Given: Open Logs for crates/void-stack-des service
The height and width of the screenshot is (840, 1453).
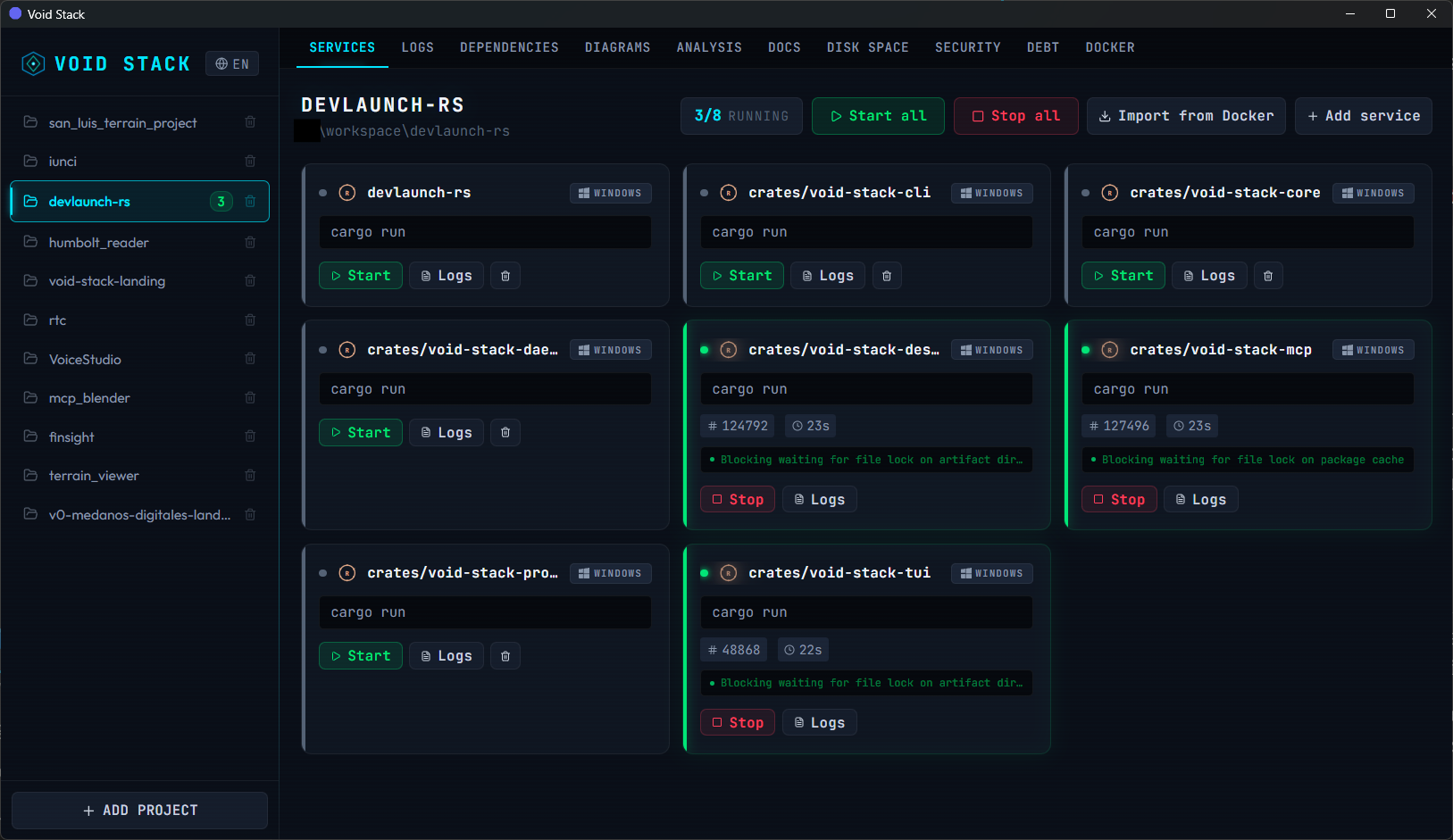Looking at the screenshot, I should click(820, 500).
